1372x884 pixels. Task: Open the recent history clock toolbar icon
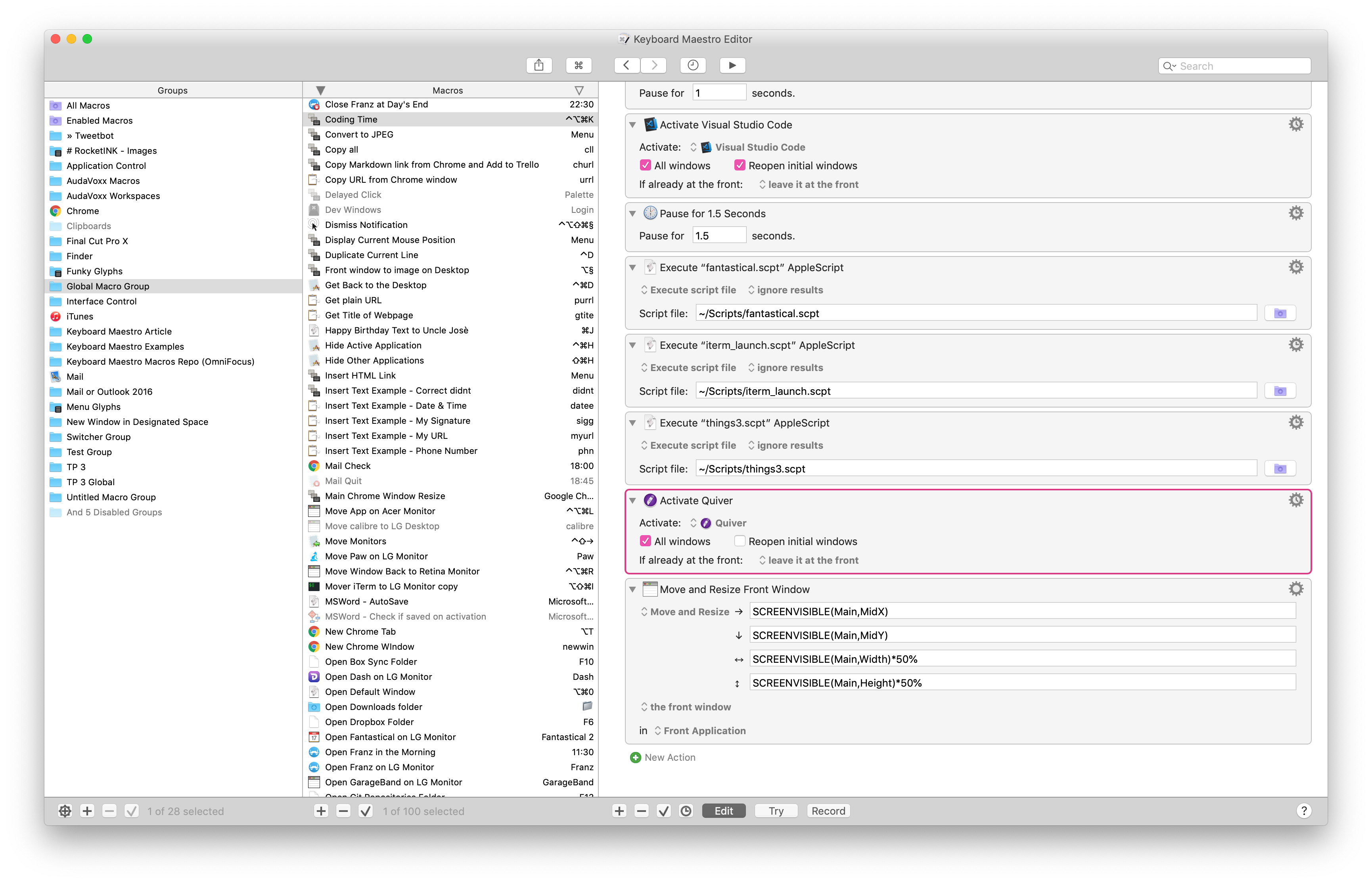point(693,65)
